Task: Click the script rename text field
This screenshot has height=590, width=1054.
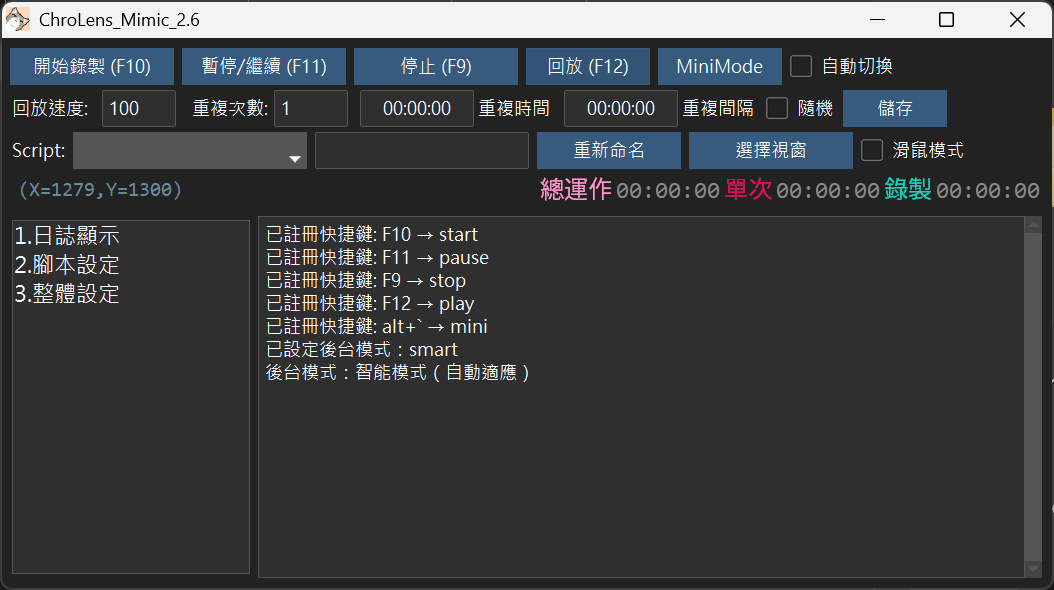Action: (x=422, y=151)
